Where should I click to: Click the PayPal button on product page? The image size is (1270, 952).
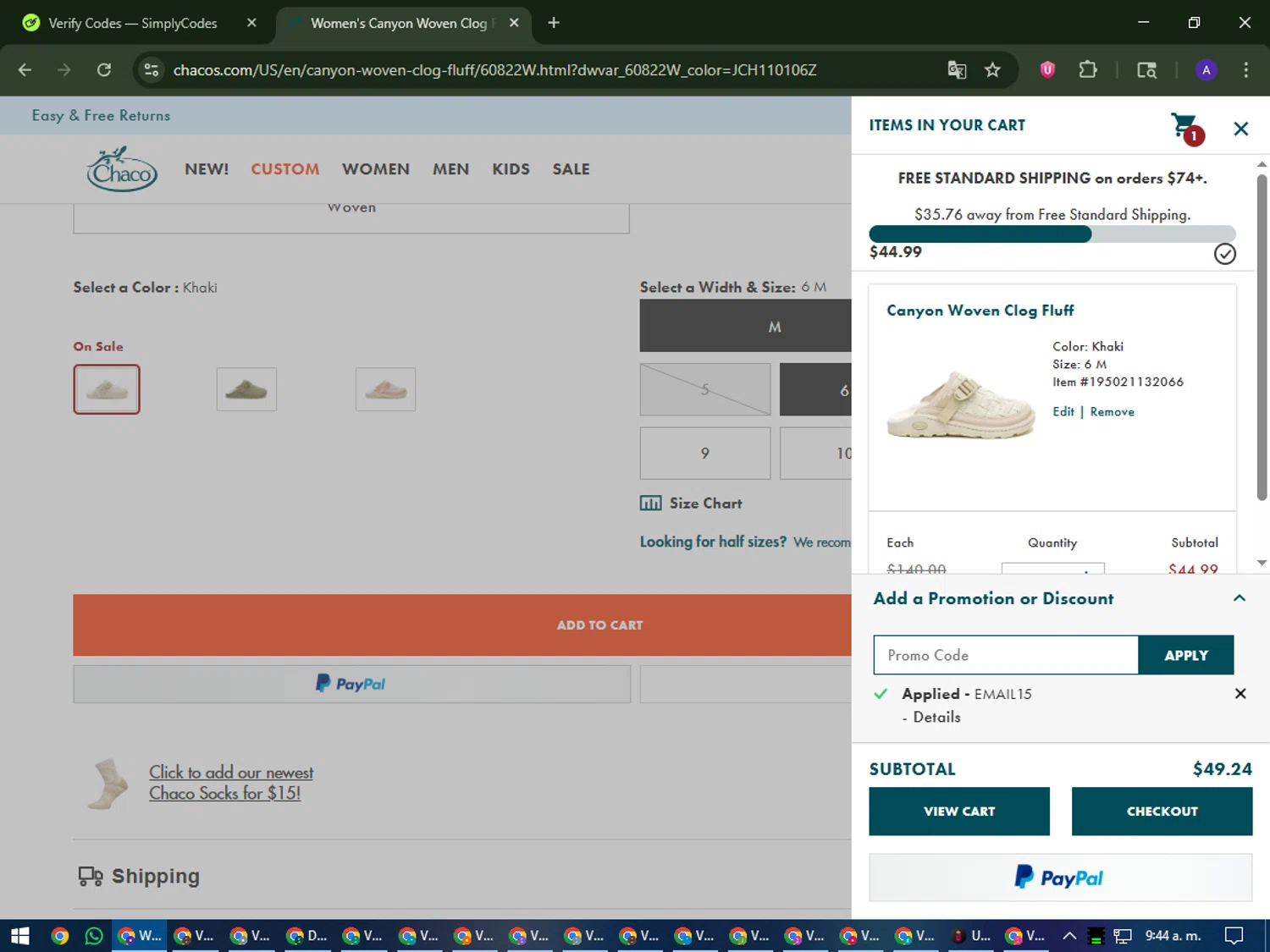pyautogui.click(x=351, y=684)
